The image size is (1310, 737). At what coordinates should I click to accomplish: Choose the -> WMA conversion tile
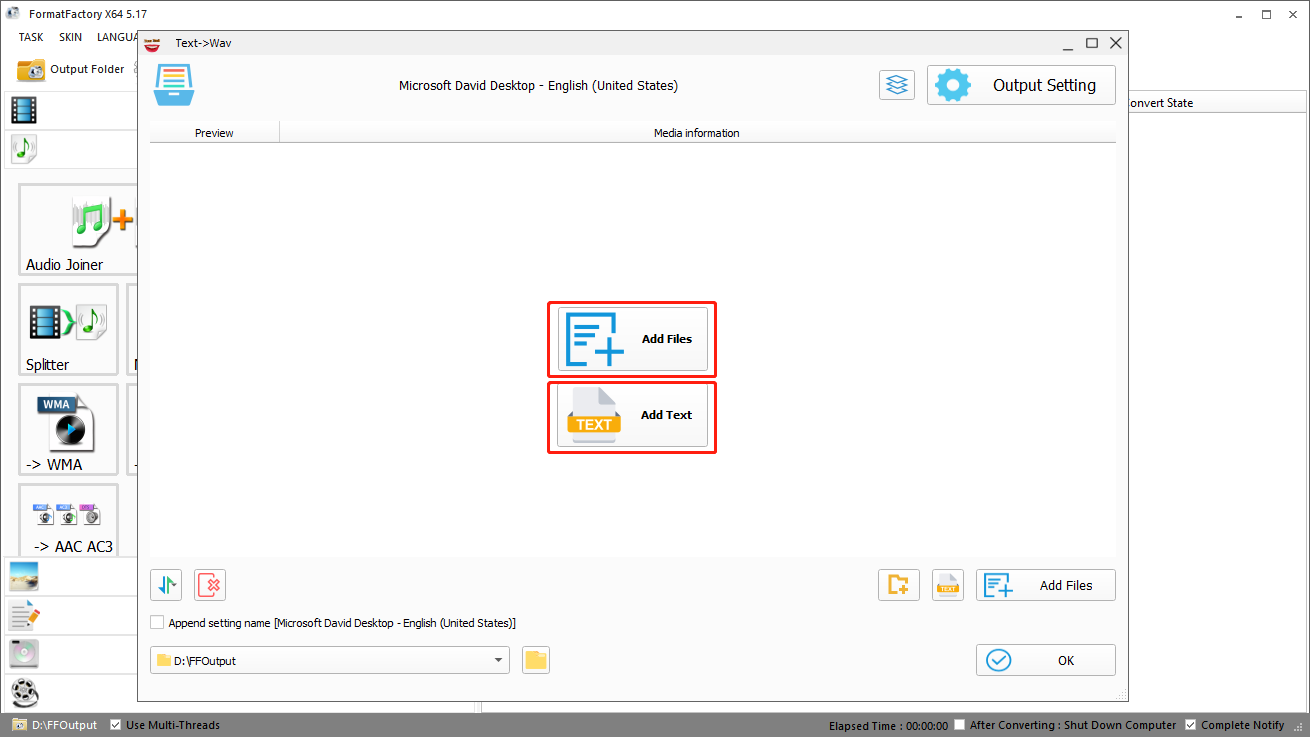point(68,430)
